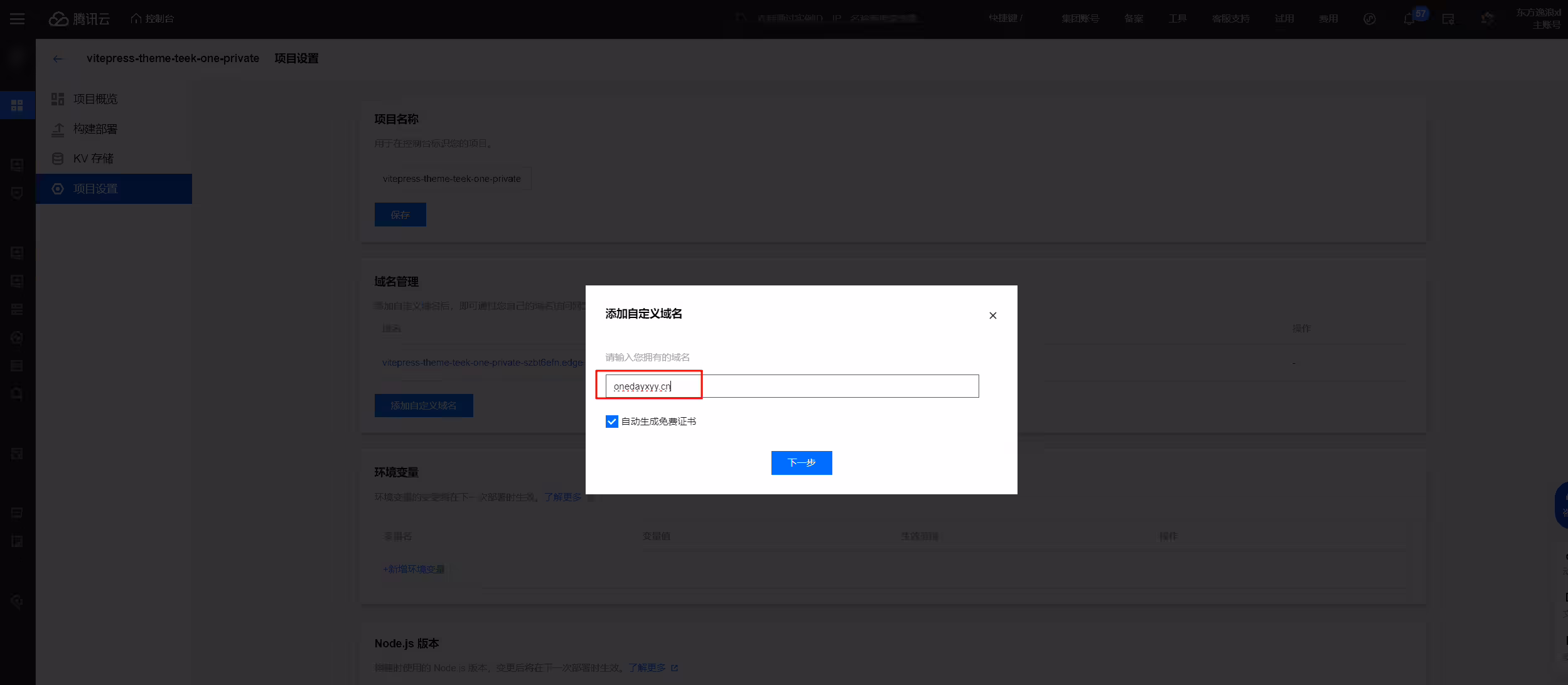1568x685 pixels.
Task: Click the domain input field with onedayxyy.cn
Action: coord(792,386)
